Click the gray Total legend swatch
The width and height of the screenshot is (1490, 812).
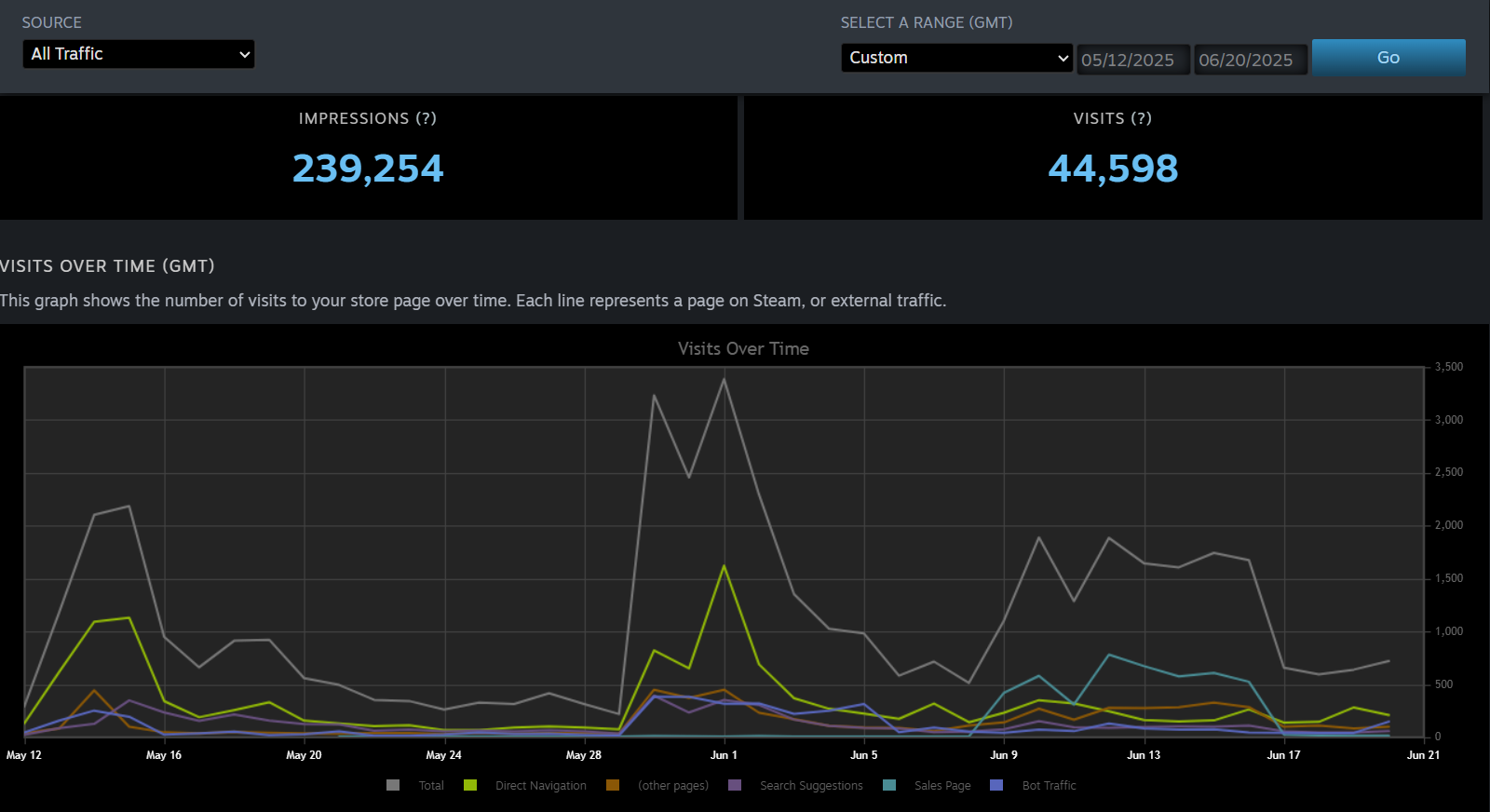pyautogui.click(x=393, y=785)
